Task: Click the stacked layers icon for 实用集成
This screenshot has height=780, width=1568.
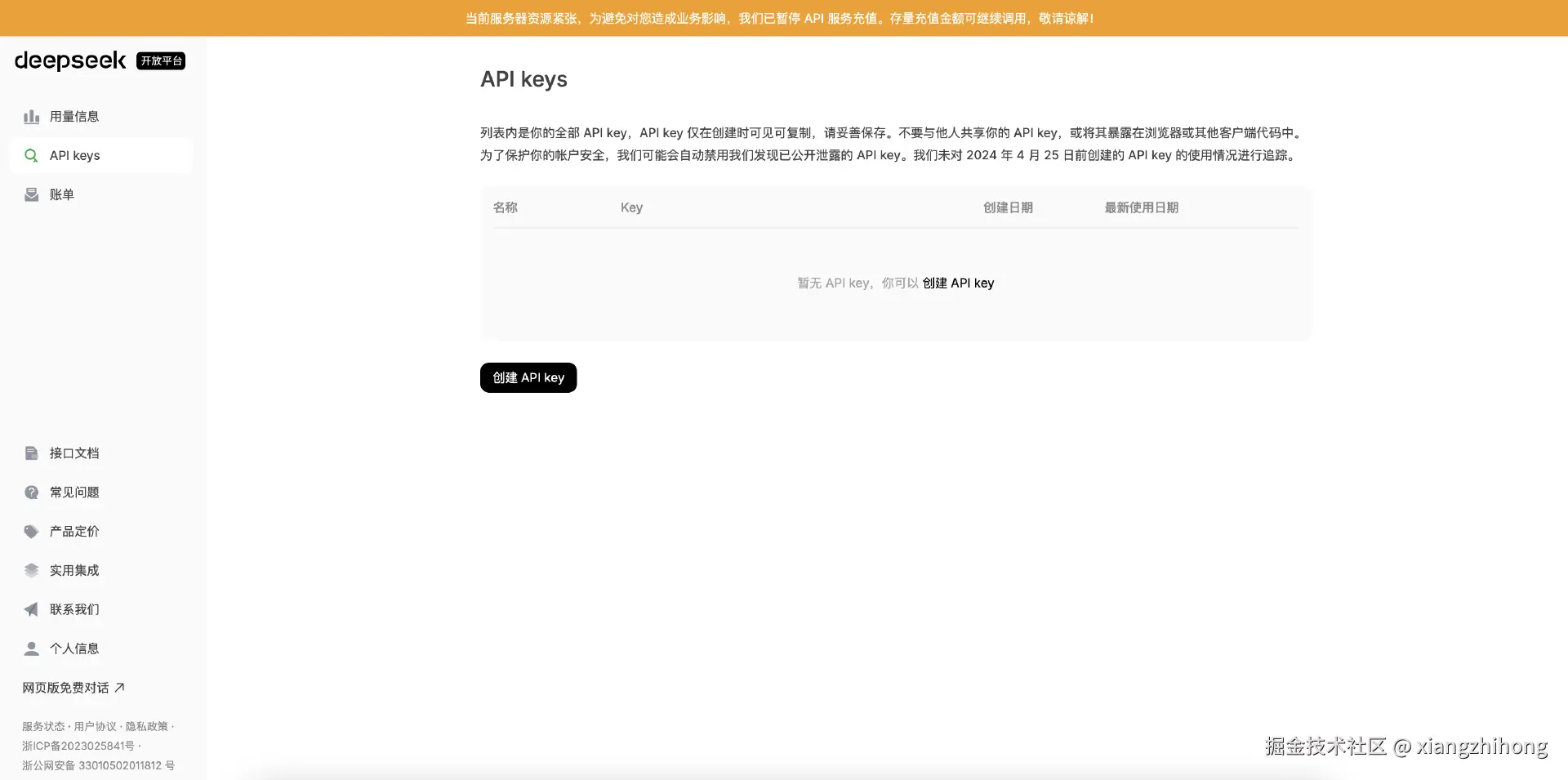Action: click(x=32, y=570)
